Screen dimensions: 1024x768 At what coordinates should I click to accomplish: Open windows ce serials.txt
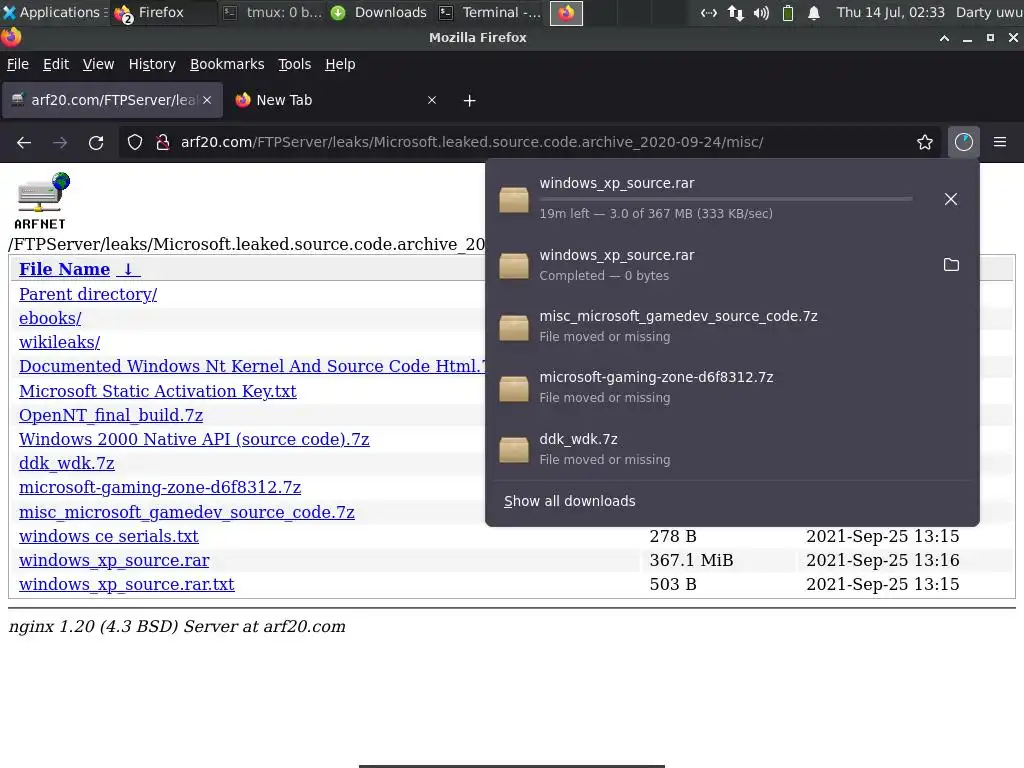pos(108,536)
